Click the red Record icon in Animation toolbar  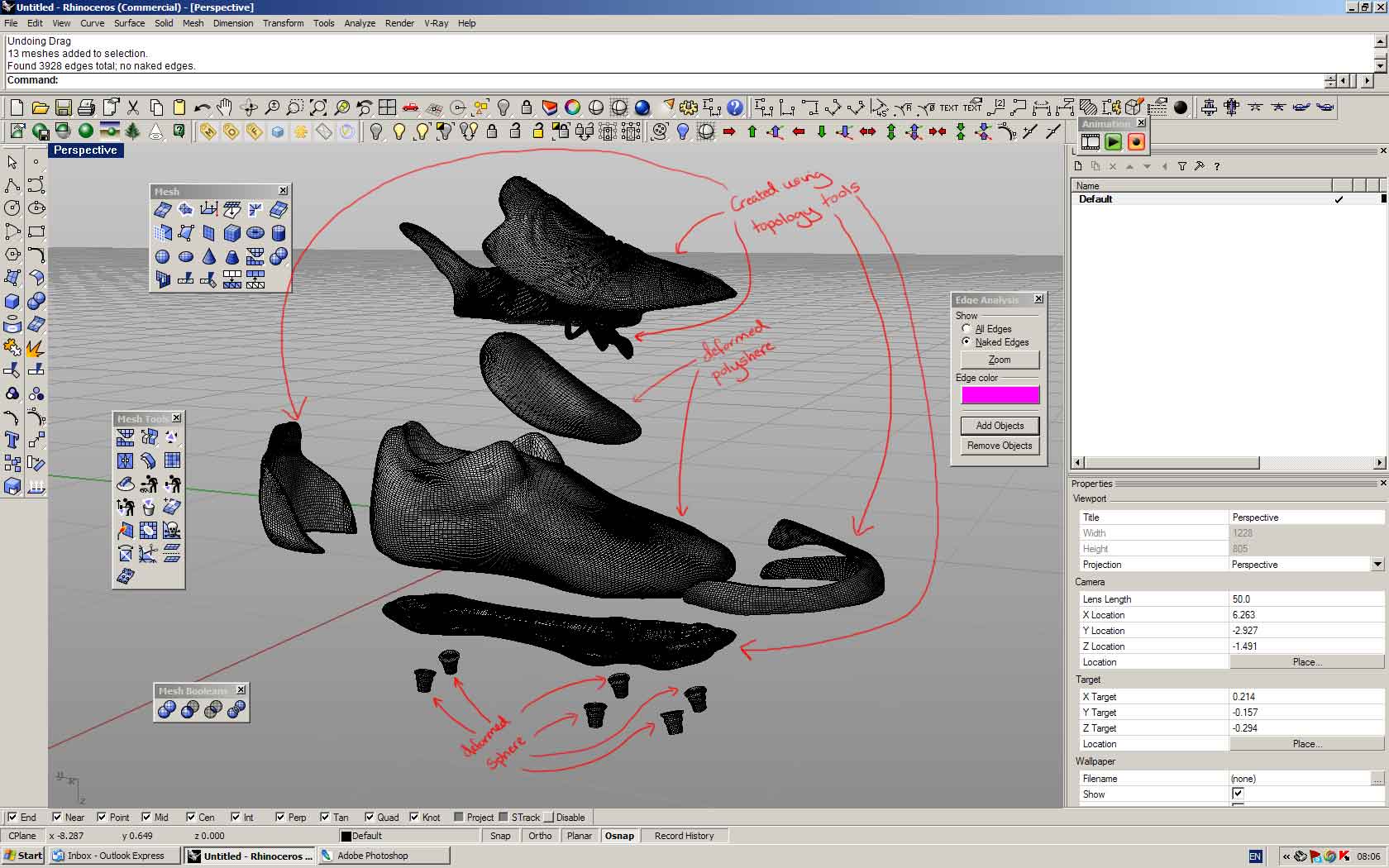pos(1137,142)
